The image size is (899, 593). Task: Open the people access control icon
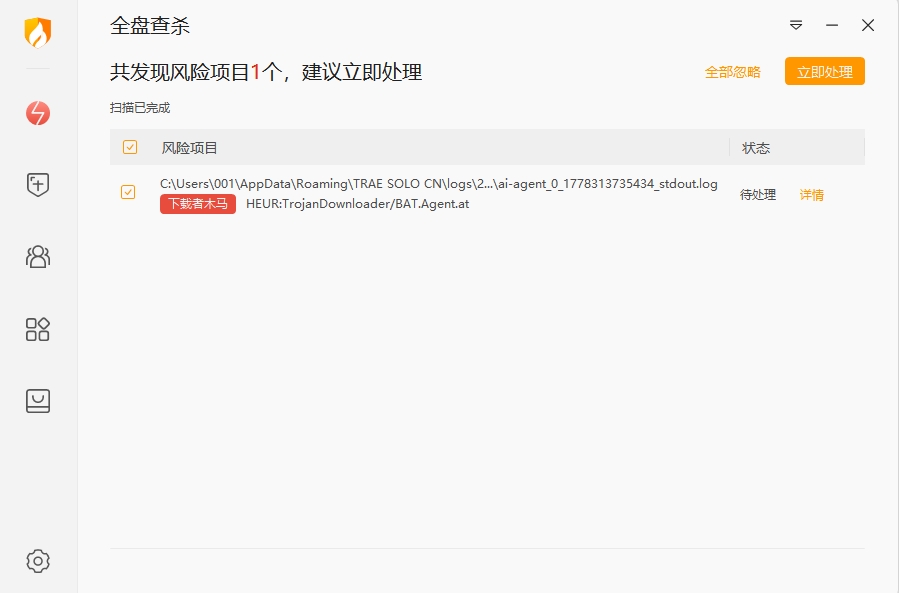38,257
